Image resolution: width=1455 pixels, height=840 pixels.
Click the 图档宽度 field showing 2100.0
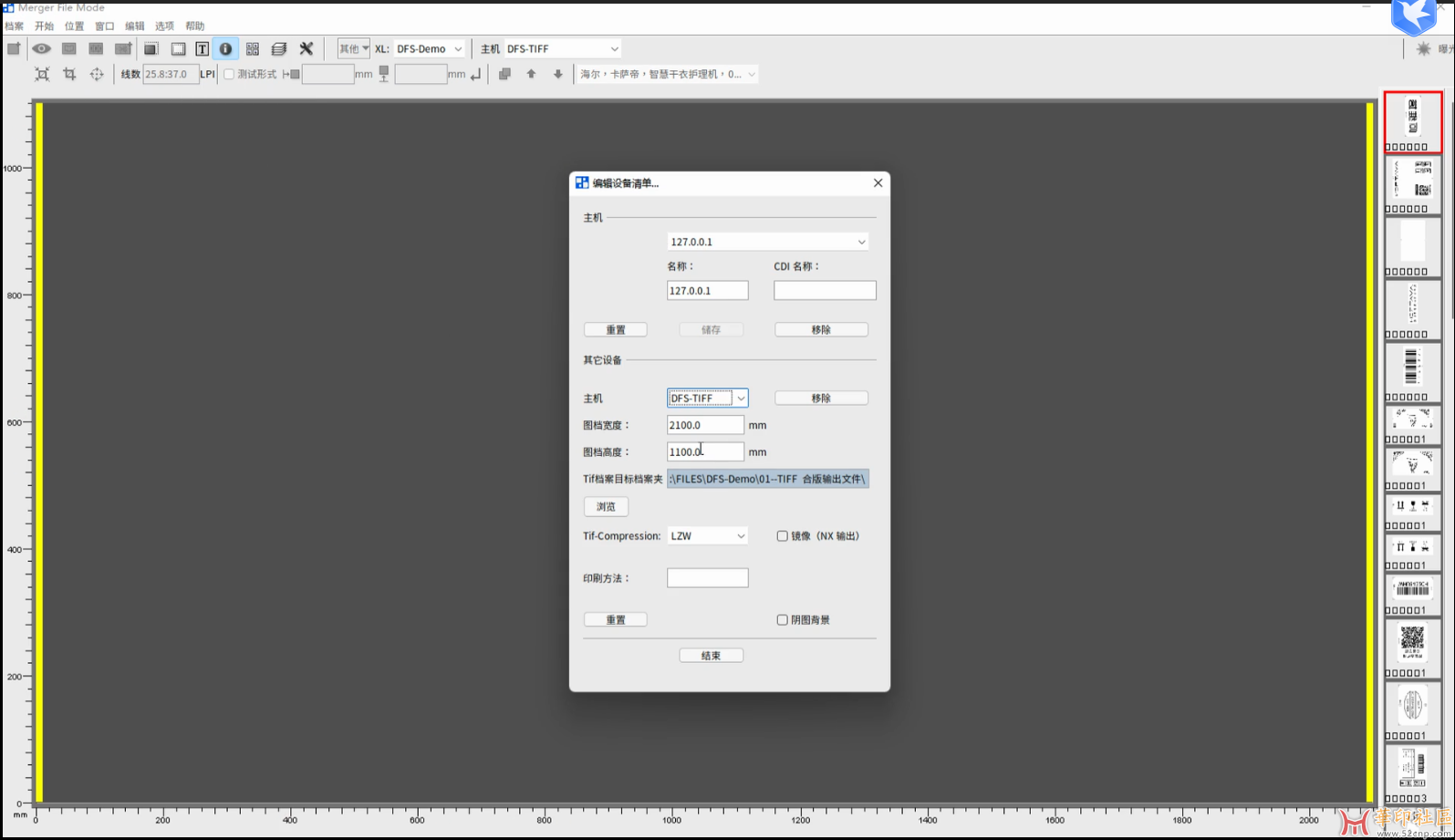(x=704, y=425)
